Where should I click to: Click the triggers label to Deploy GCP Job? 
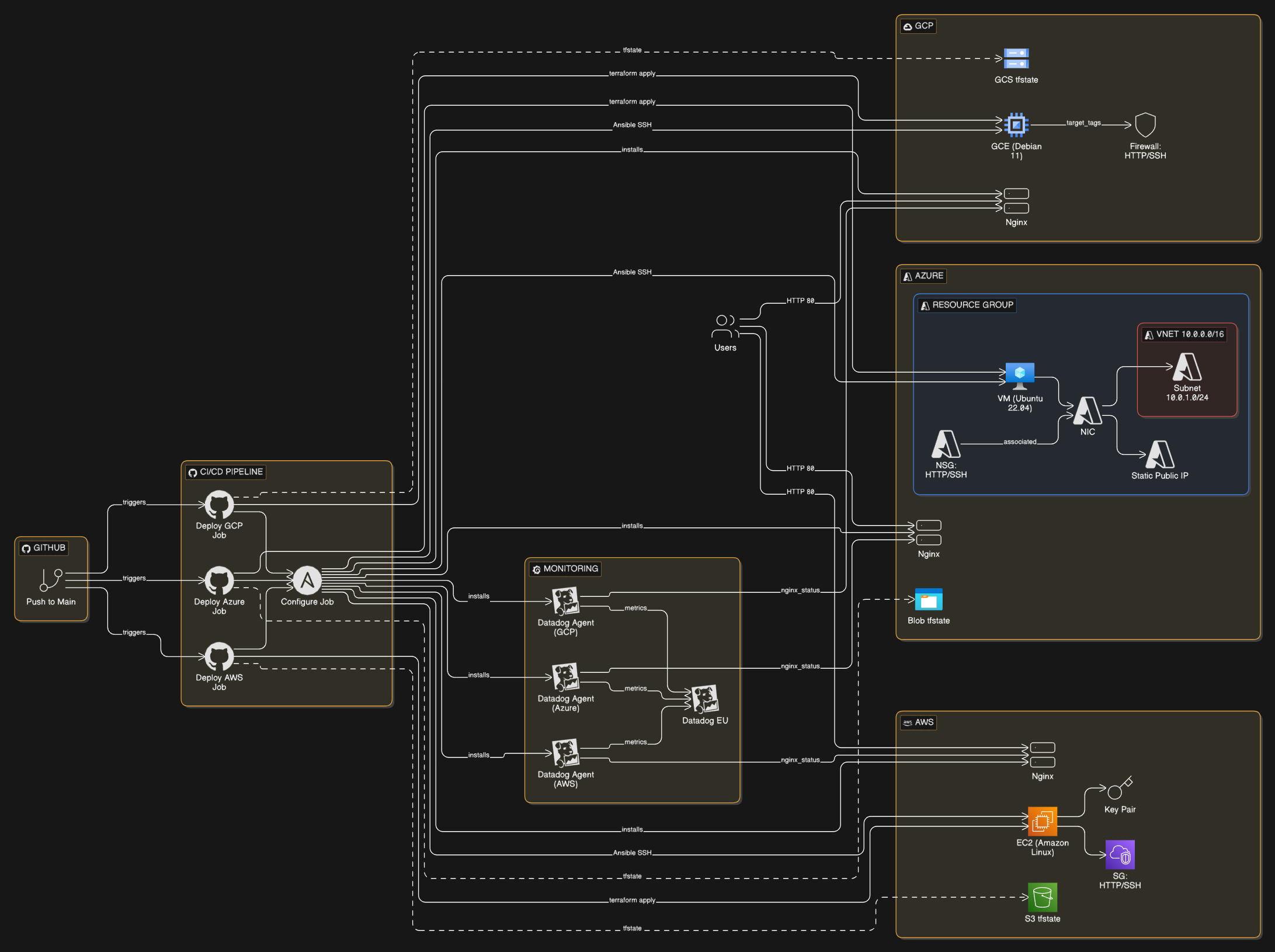click(134, 502)
